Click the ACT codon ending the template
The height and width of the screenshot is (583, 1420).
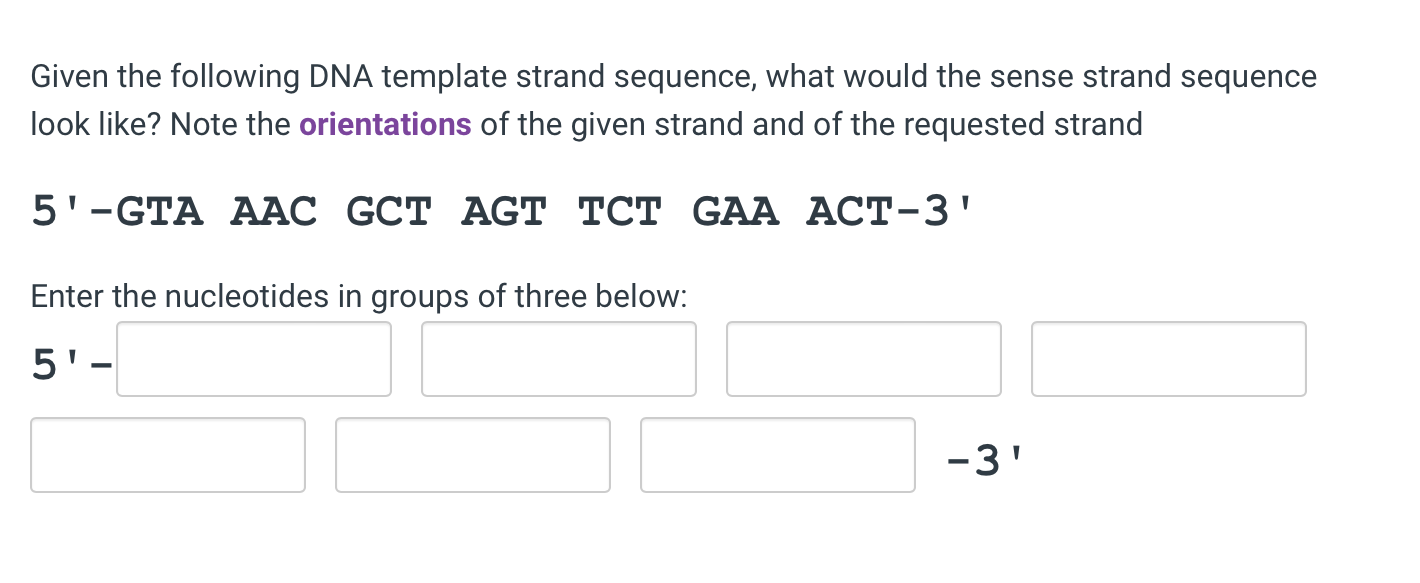pyautogui.click(x=849, y=211)
